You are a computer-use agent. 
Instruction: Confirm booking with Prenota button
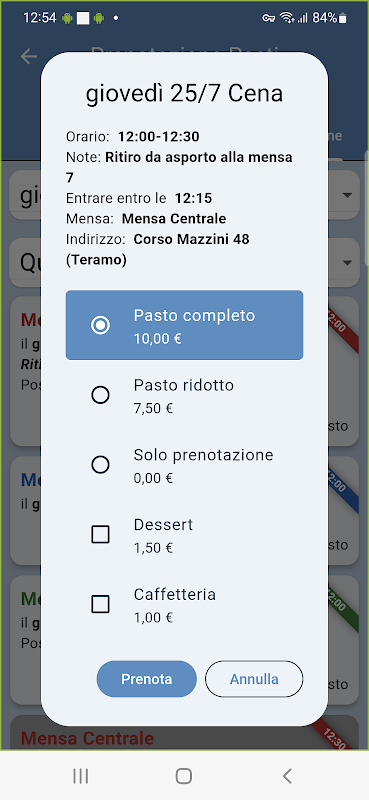point(146,679)
